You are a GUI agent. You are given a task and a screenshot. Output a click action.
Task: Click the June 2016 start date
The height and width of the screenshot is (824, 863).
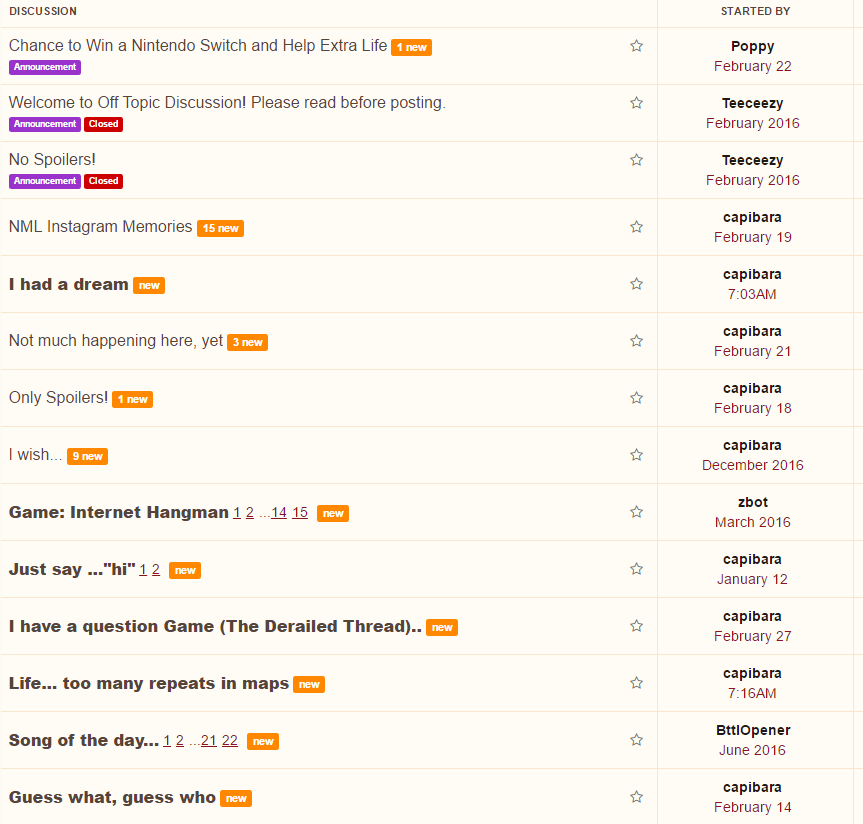coord(752,750)
